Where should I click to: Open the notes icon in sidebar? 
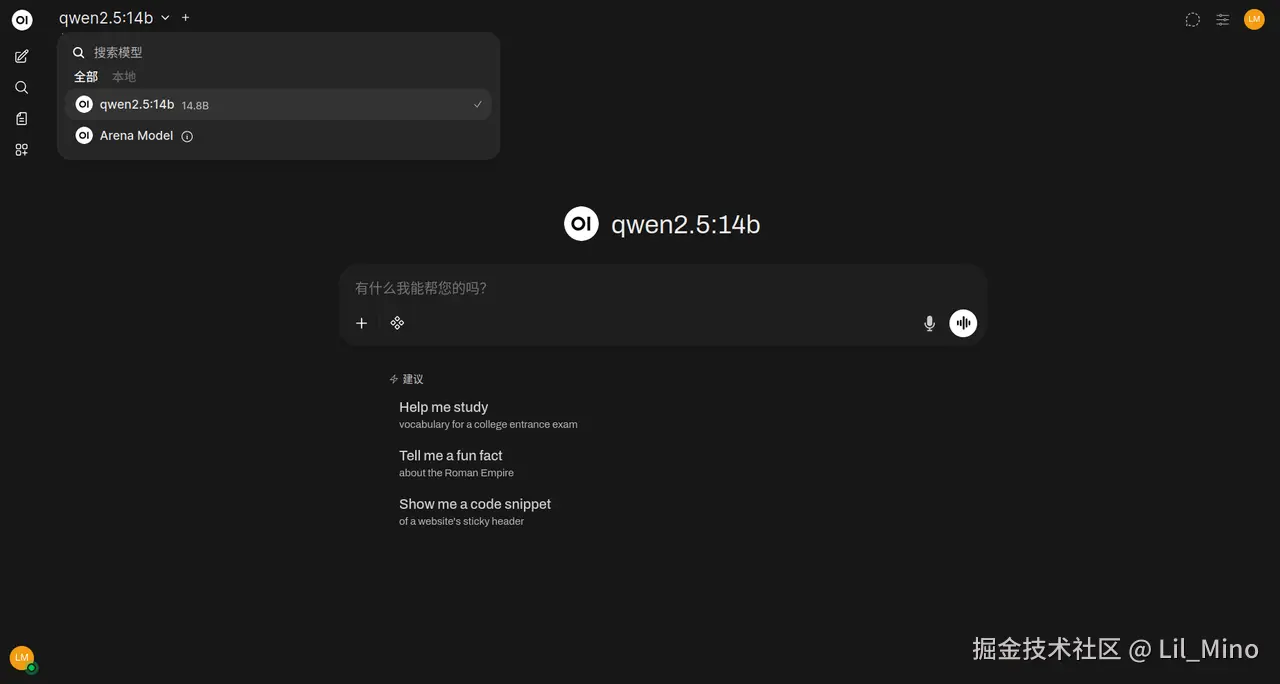pyautogui.click(x=22, y=119)
